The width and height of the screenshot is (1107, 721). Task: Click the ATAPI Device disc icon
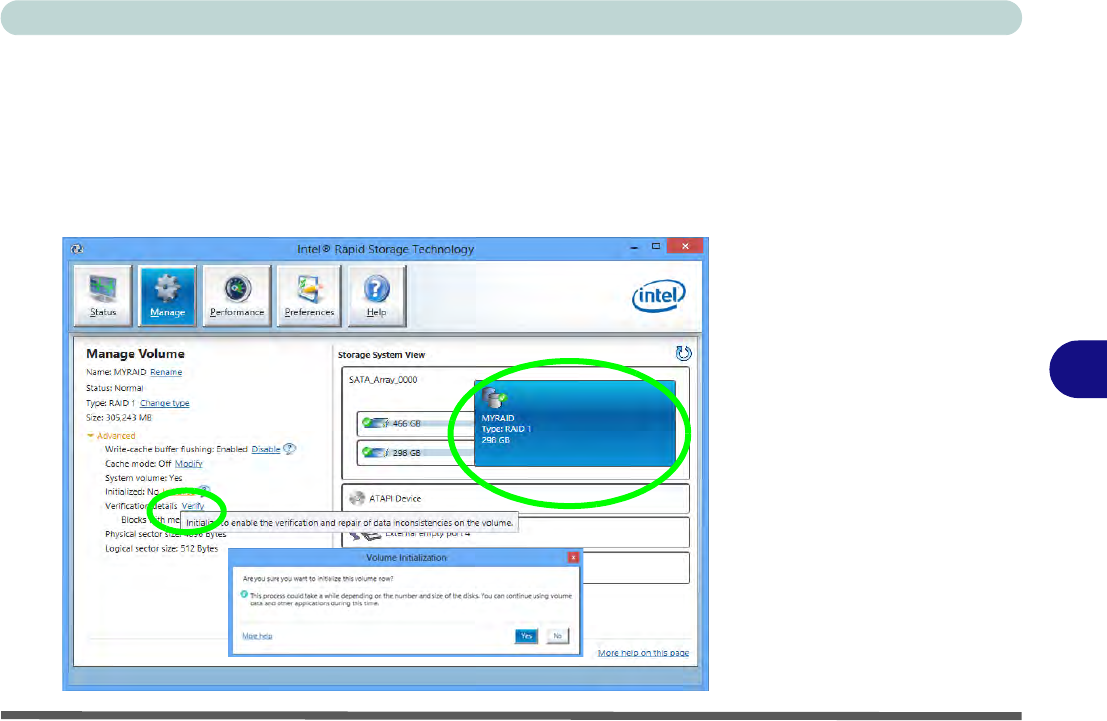tap(357, 499)
